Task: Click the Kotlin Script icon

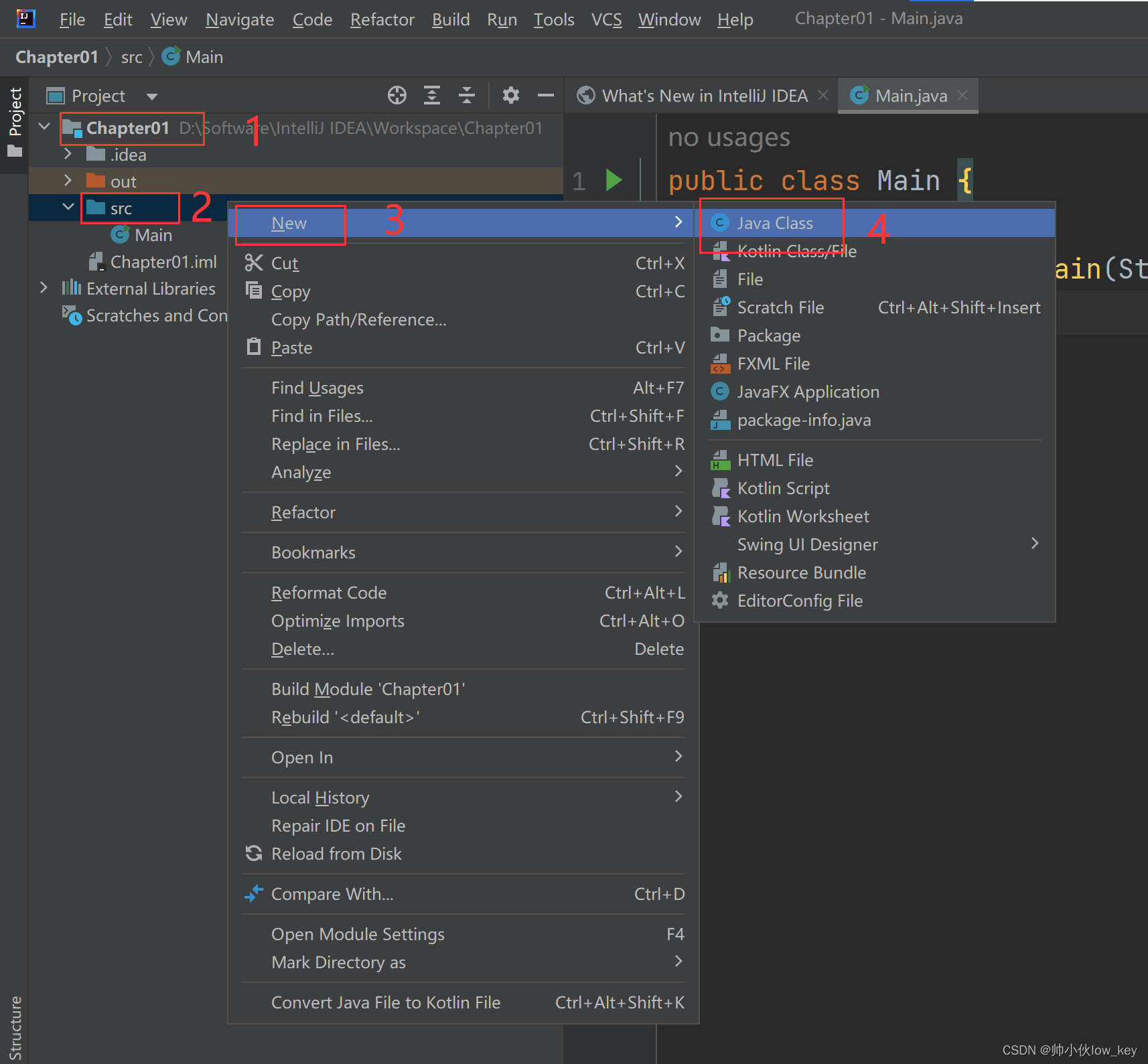Action: point(721,488)
